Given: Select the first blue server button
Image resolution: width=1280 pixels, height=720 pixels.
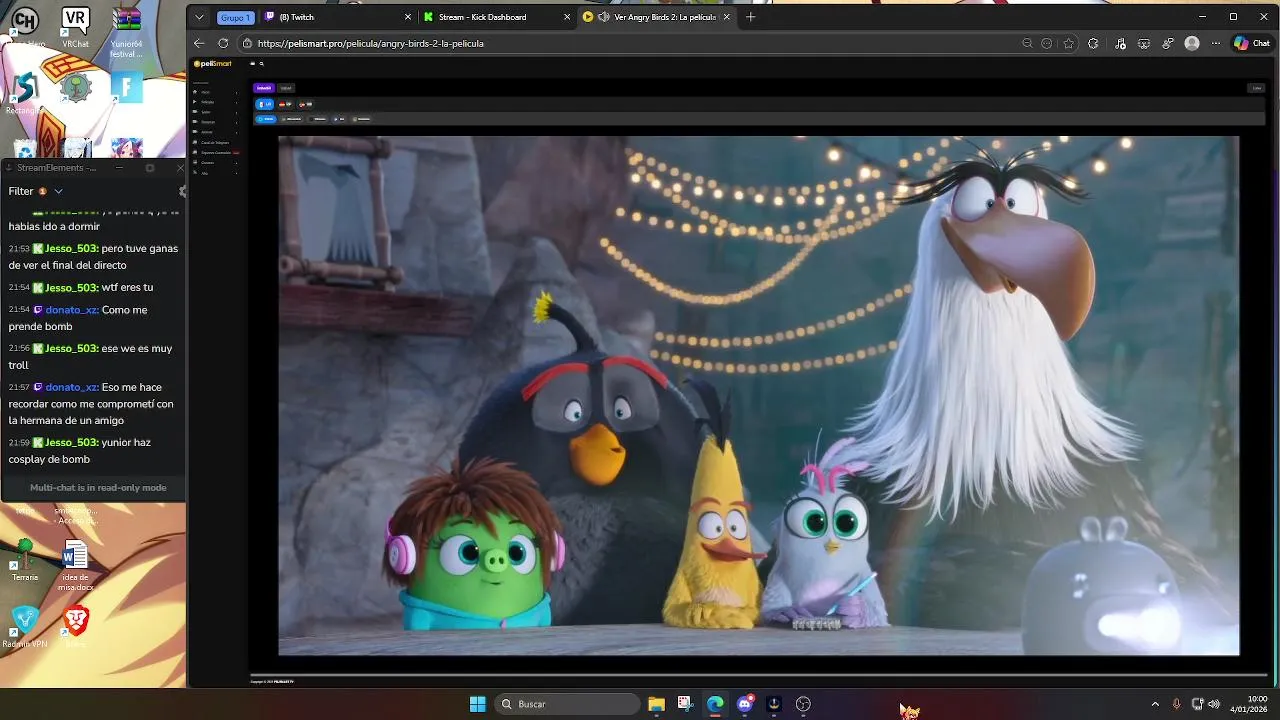Looking at the screenshot, I should point(266,119).
